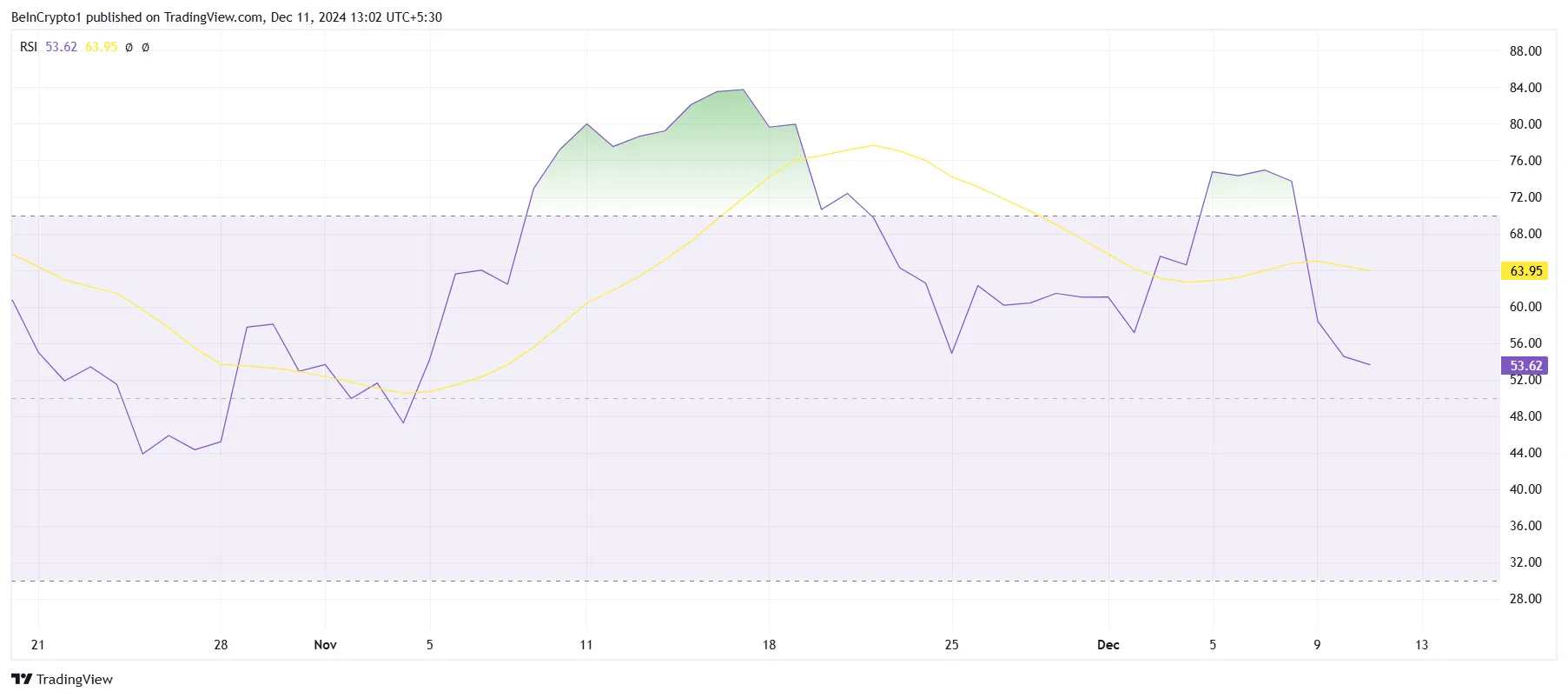Click the 36.00 axis label
The height and width of the screenshot is (698, 1568).
pos(1525,526)
